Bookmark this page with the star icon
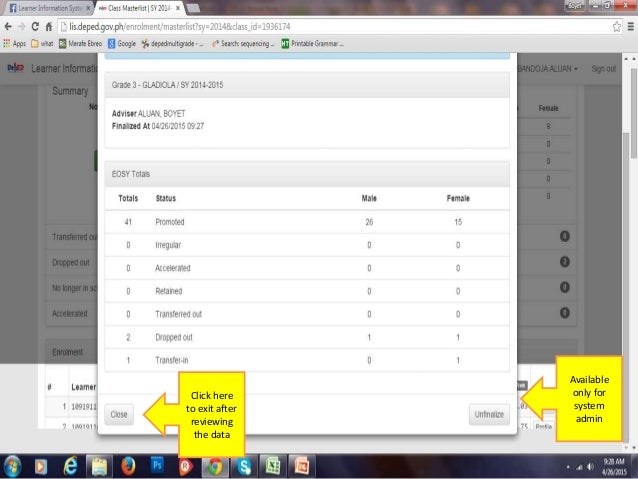The image size is (638, 479). [x=616, y=27]
